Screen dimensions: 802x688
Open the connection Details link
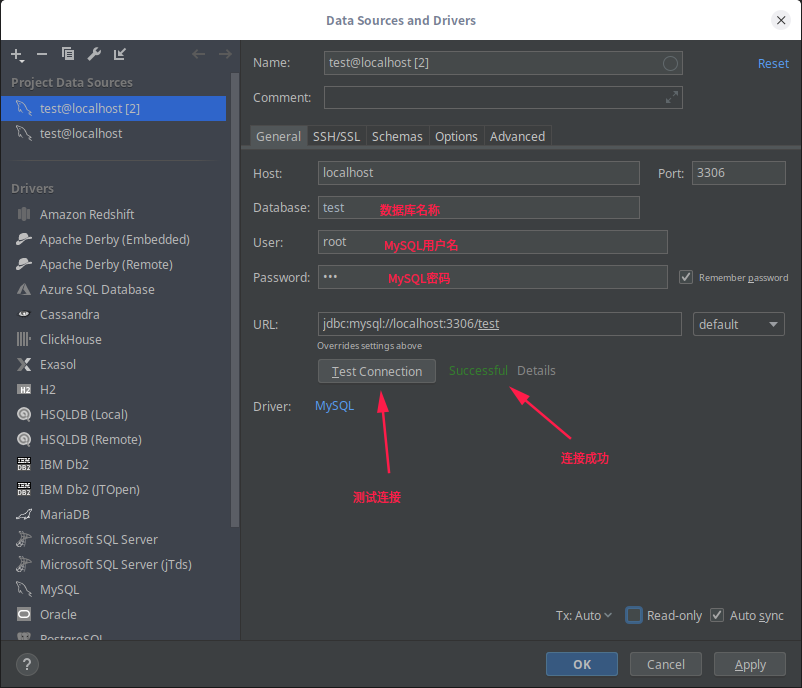pyautogui.click(x=536, y=371)
